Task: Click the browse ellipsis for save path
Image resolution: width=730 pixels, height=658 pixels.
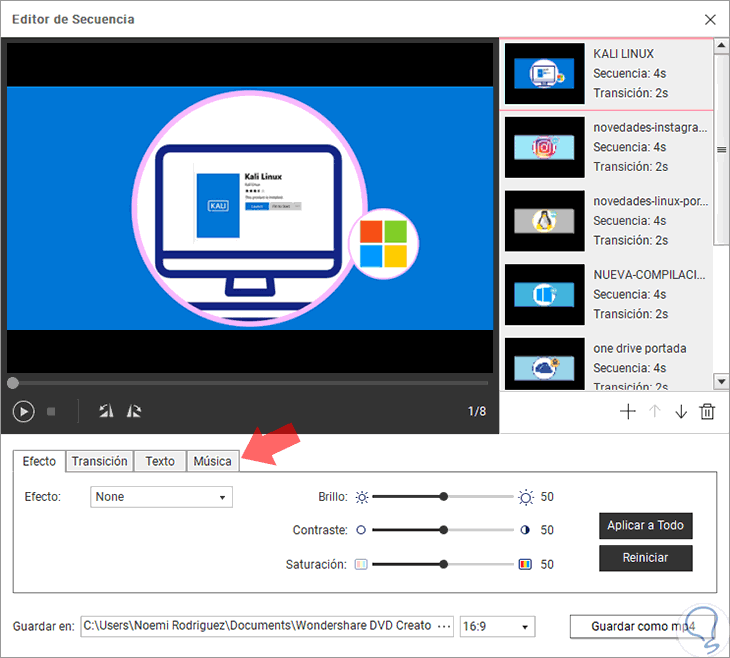Action: point(444,626)
